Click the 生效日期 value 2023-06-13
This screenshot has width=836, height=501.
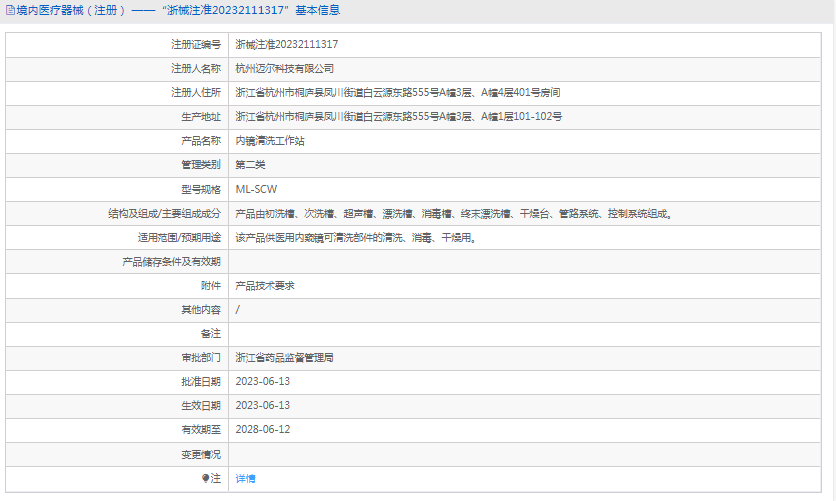pos(263,406)
